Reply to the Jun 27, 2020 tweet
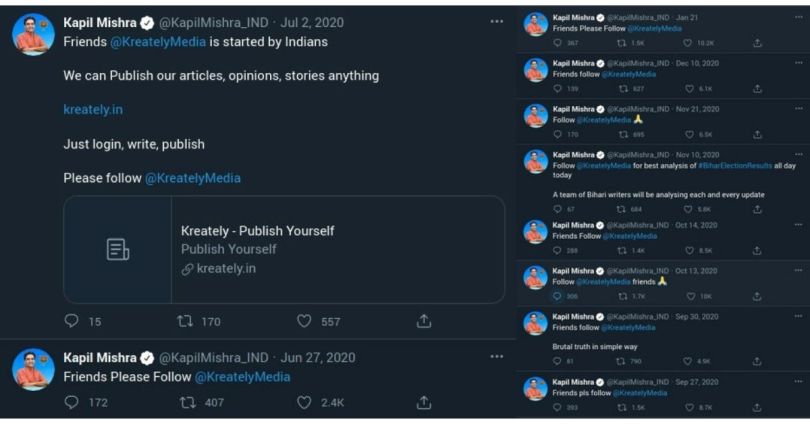The height and width of the screenshot is (424, 810). [x=71, y=402]
